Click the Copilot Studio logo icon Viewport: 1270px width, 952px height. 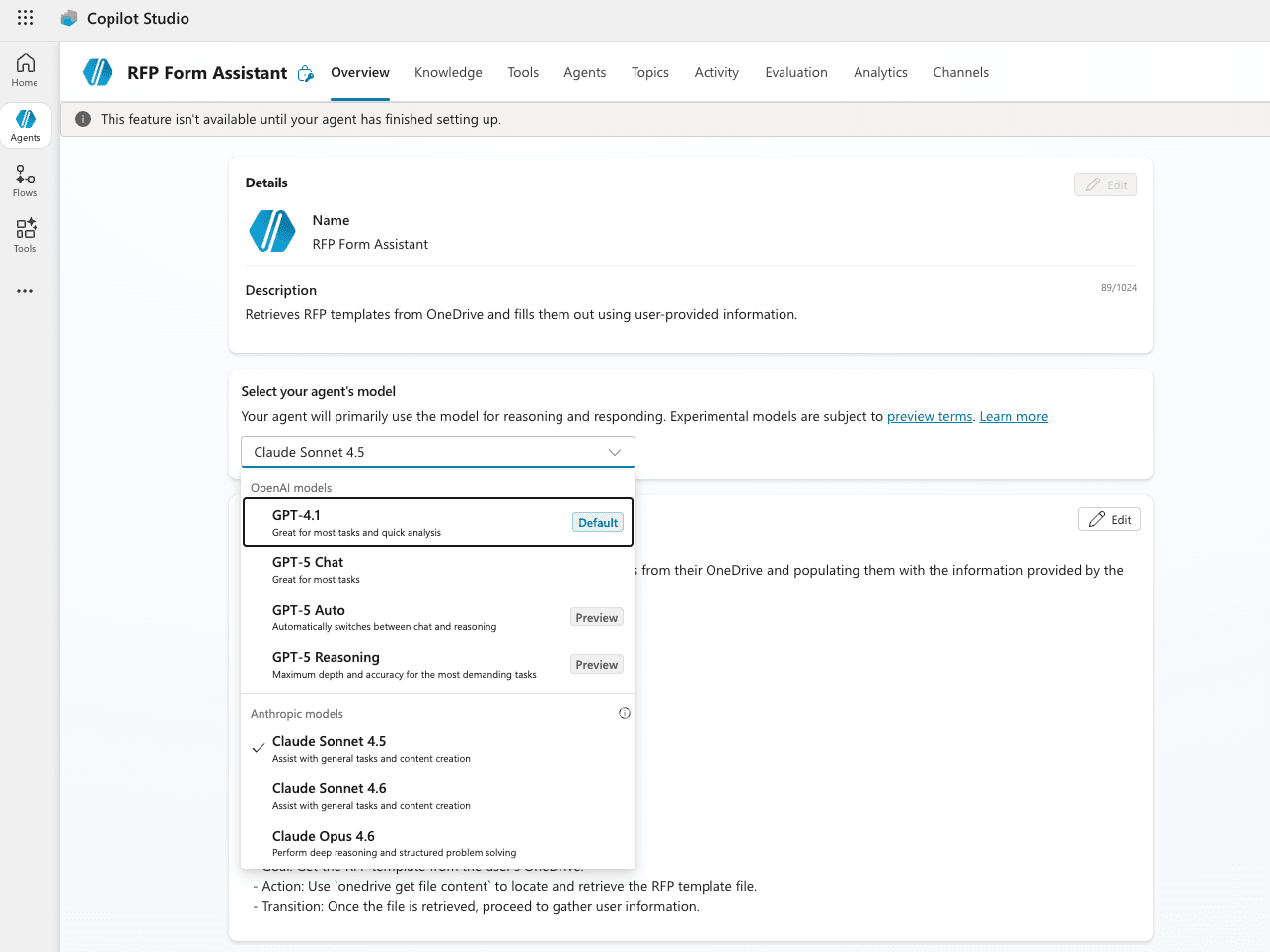(69, 18)
